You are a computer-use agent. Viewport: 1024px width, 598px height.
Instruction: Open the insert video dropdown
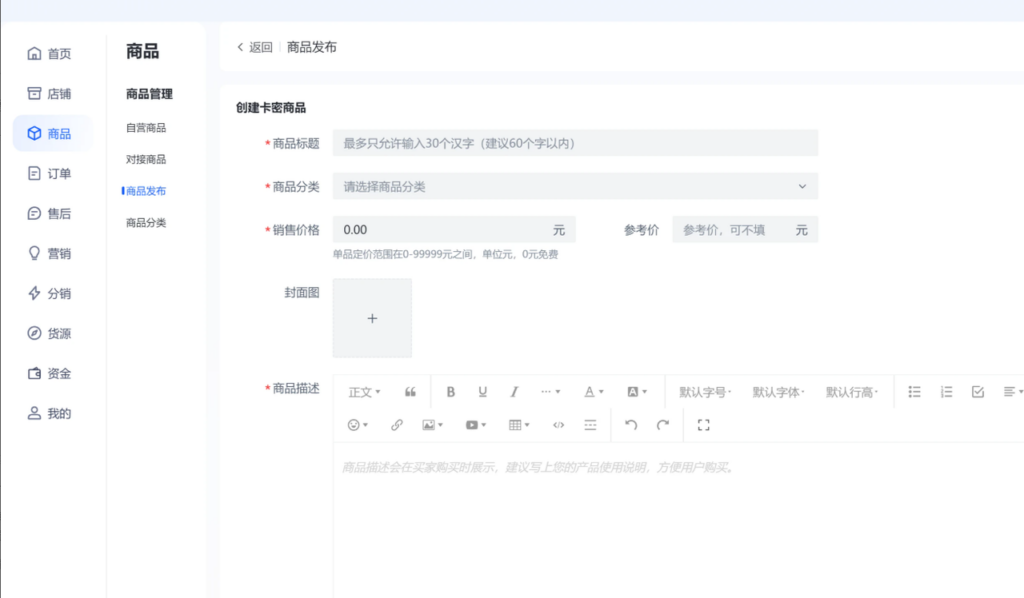click(x=475, y=425)
